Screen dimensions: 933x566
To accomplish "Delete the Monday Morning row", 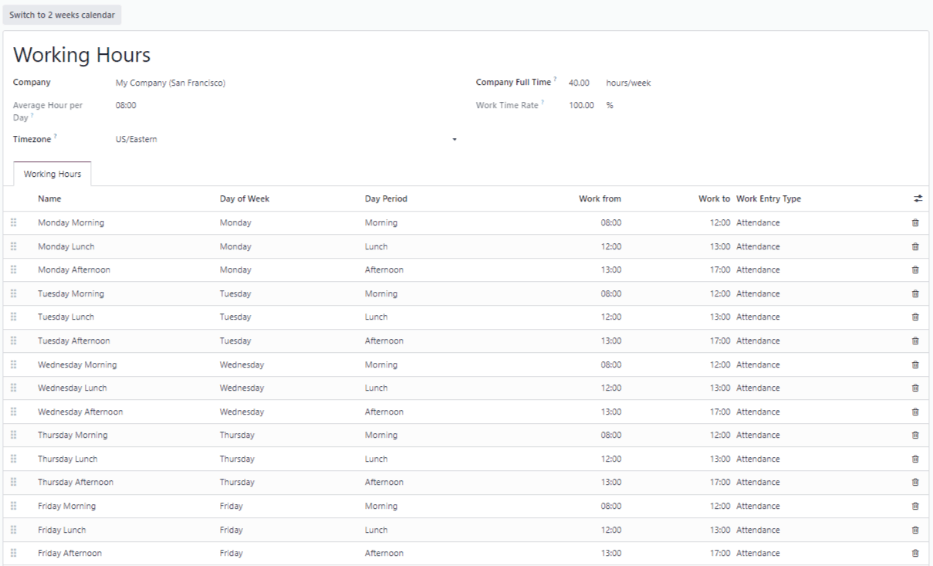I will pyautogui.click(x=915, y=222).
